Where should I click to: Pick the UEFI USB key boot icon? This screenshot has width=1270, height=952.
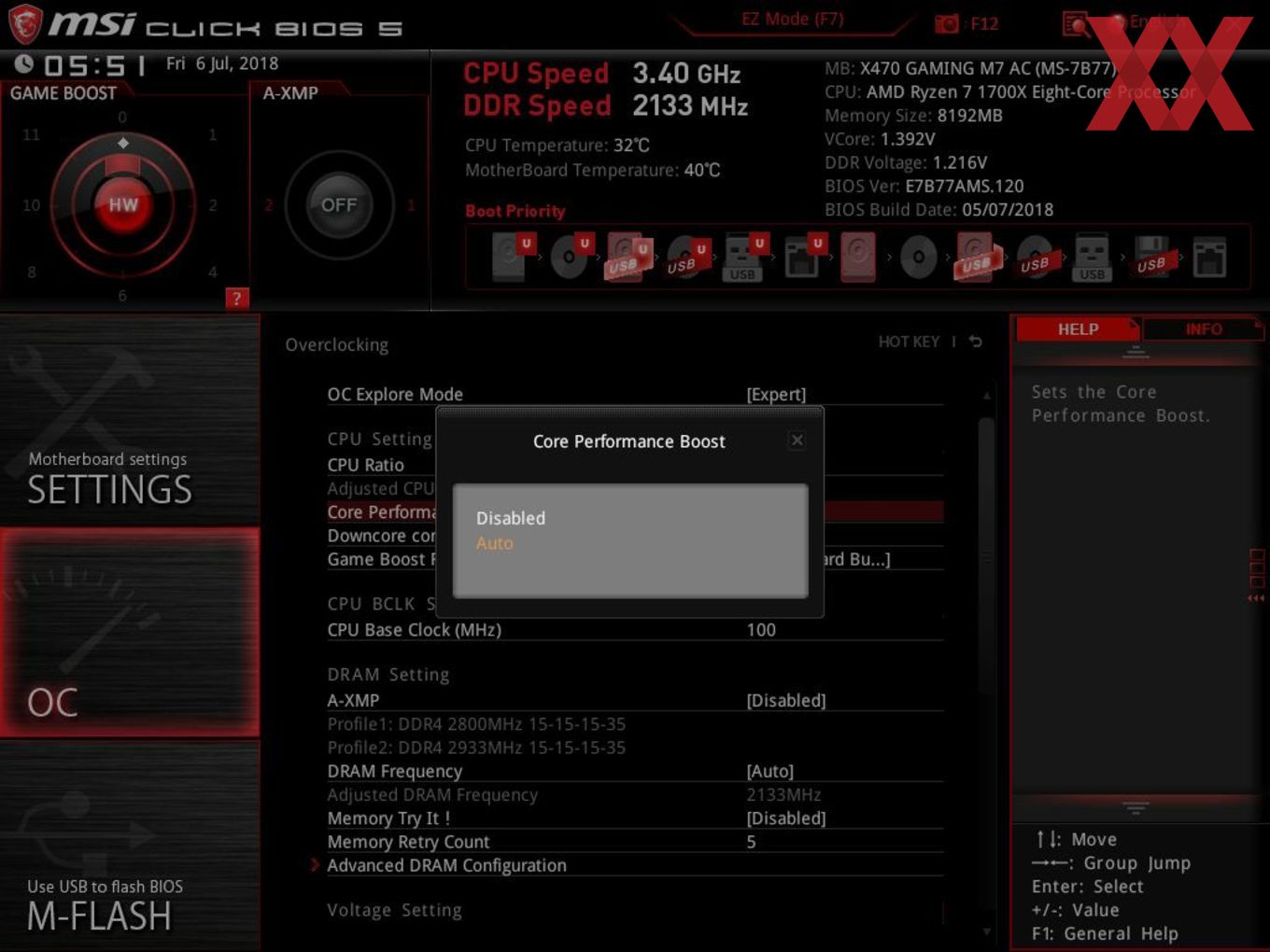coord(745,257)
